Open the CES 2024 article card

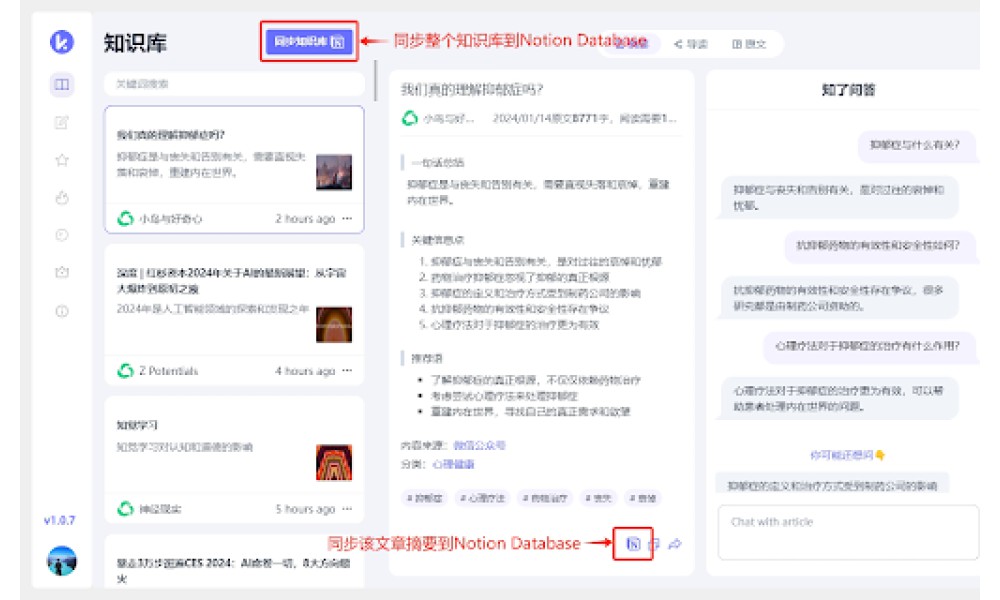(234, 562)
